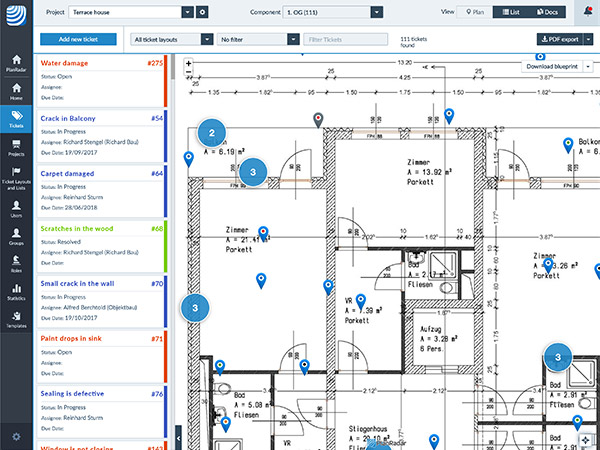Open the No filter dropdown

(x=258, y=39)
